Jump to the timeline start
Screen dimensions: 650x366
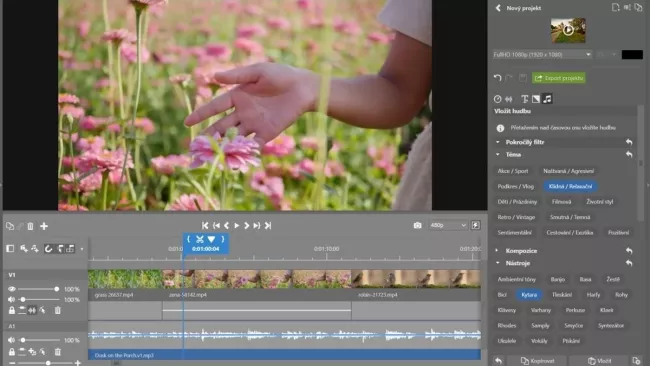point(205,225)
